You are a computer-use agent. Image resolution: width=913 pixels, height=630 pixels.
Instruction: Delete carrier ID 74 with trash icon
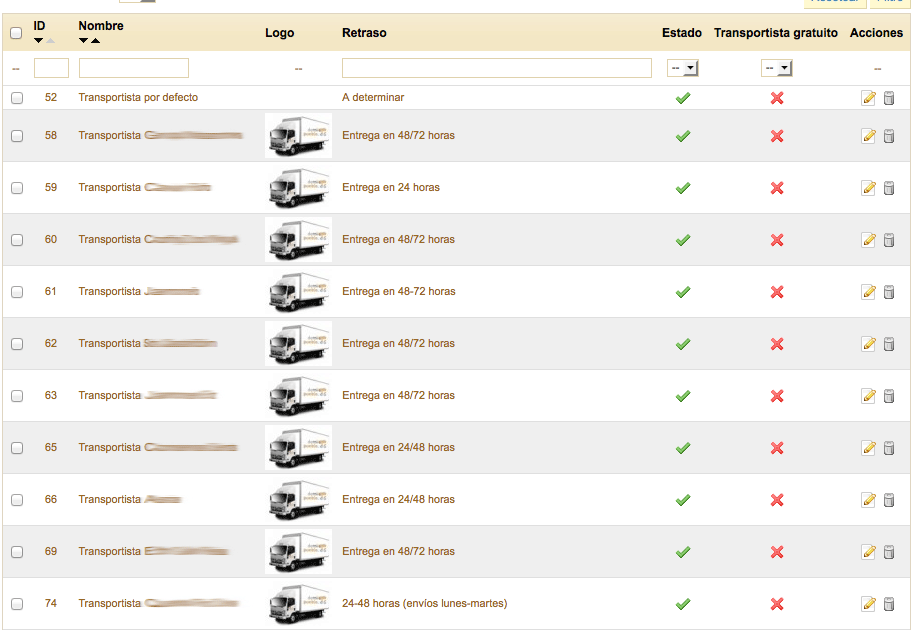(x=889, y=604)
